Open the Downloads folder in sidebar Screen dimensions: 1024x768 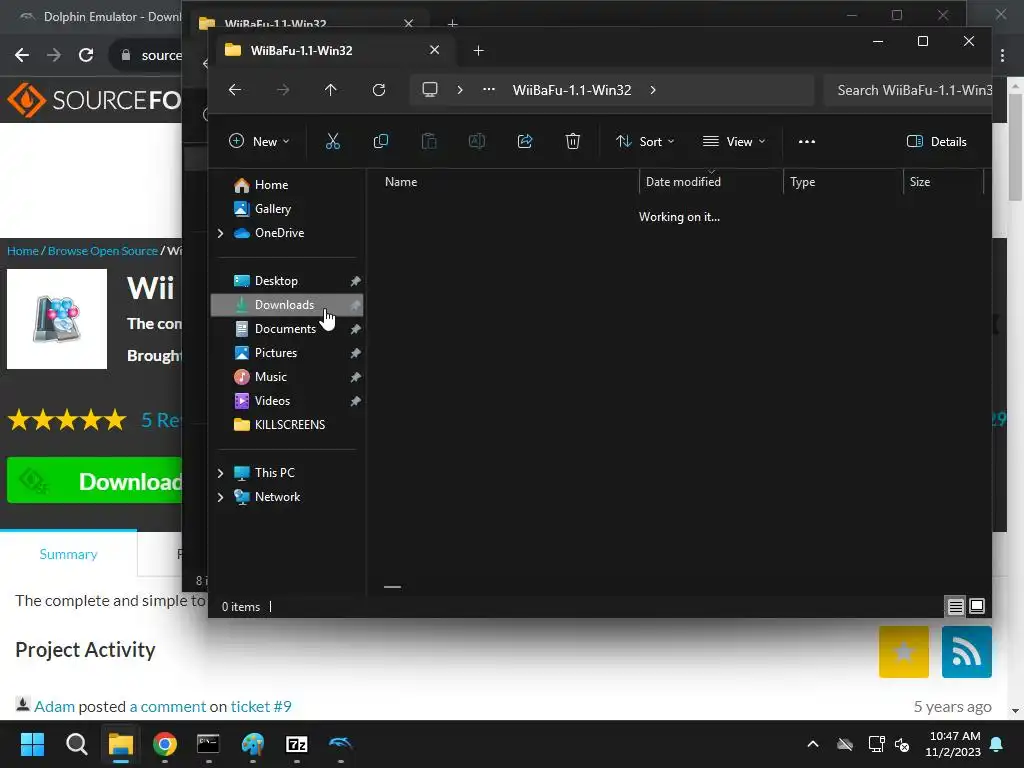point(287,305)
